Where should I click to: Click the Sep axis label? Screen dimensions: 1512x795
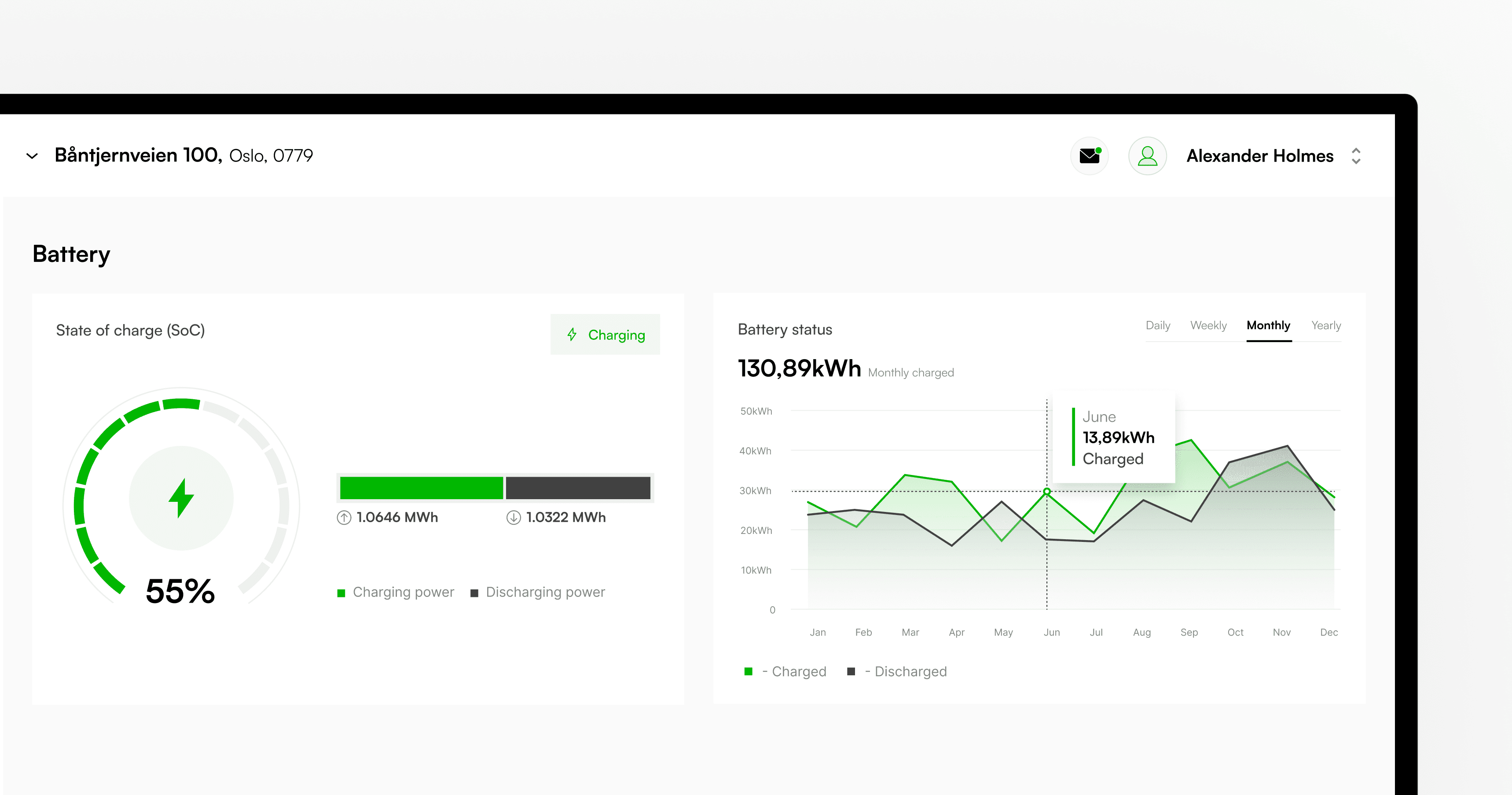[1189, 633]
